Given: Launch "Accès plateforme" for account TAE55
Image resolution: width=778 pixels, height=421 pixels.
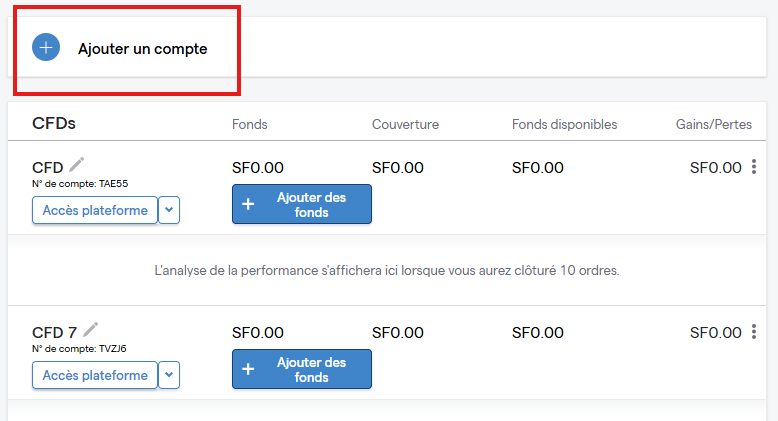Looking at the screenshot, I should pyautogui.click(x=95, y=210).
